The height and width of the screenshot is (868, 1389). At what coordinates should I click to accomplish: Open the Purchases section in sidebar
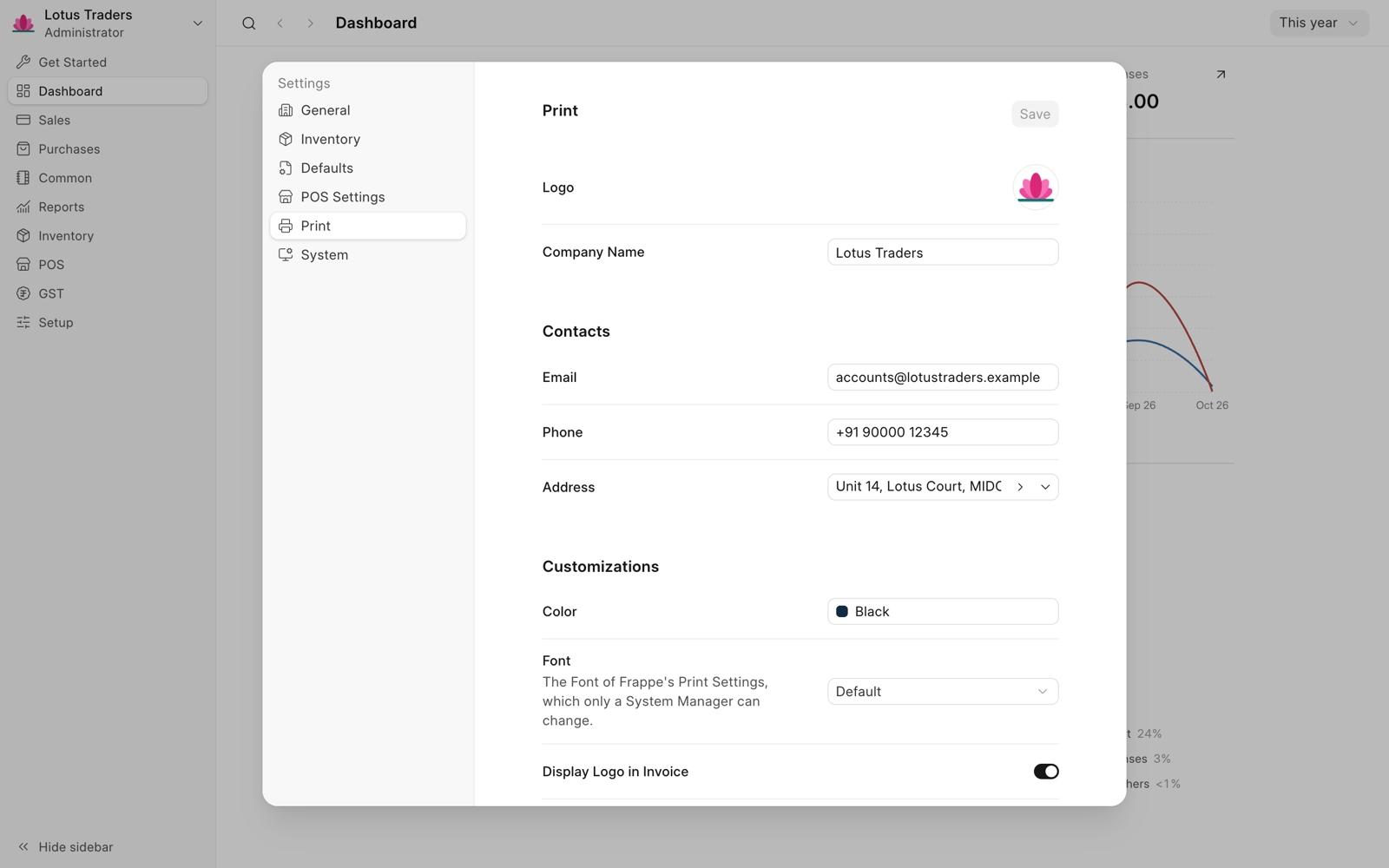(x=108, y=149)
